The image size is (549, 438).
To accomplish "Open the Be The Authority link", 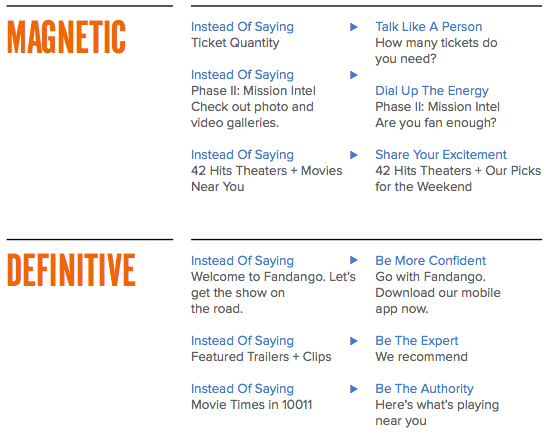I will click(424, 389).
